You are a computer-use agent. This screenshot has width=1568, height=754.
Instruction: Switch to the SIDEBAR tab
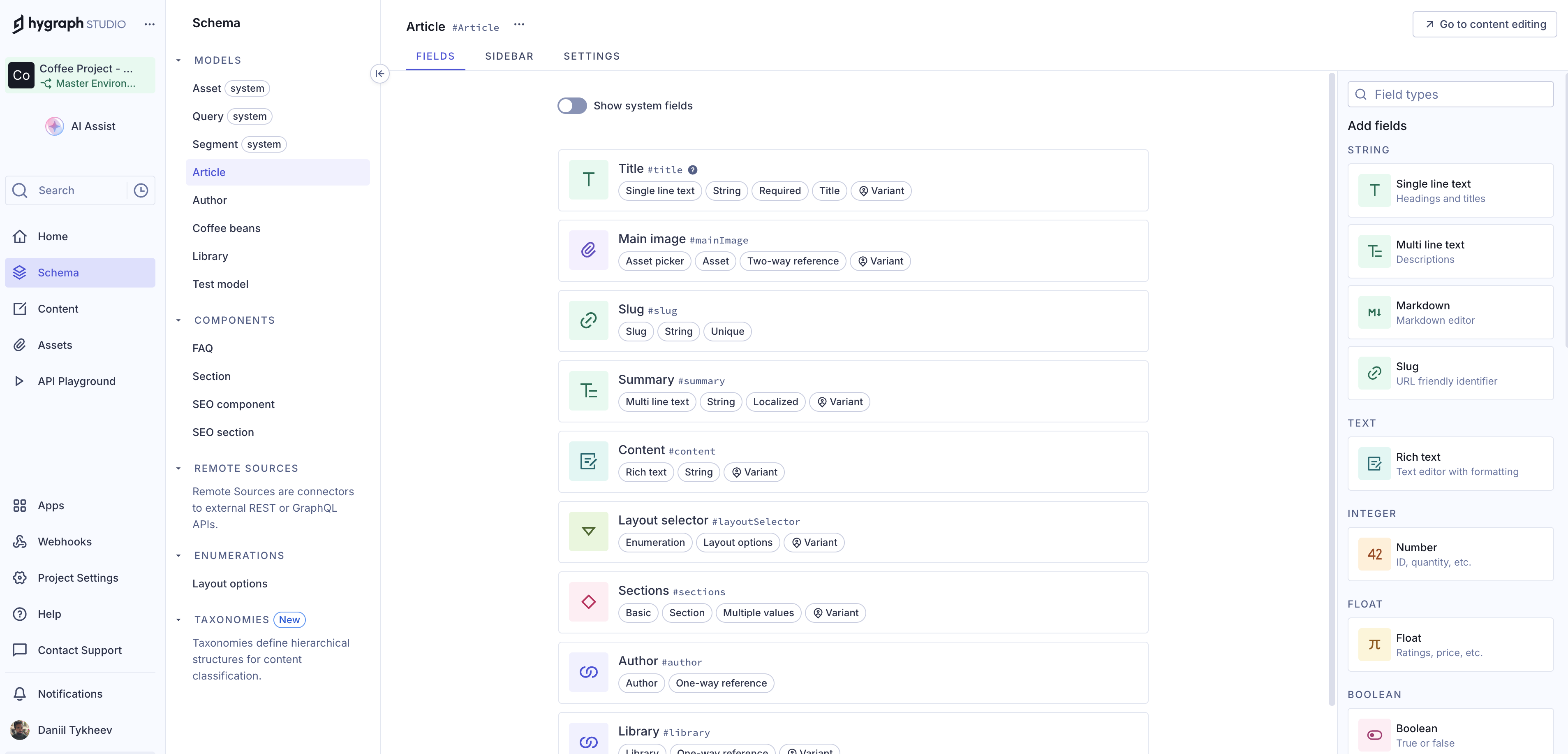point(509,56)
